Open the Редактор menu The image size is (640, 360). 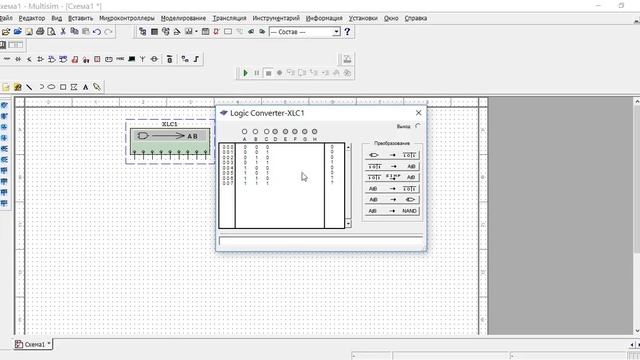tap(32, 18)
